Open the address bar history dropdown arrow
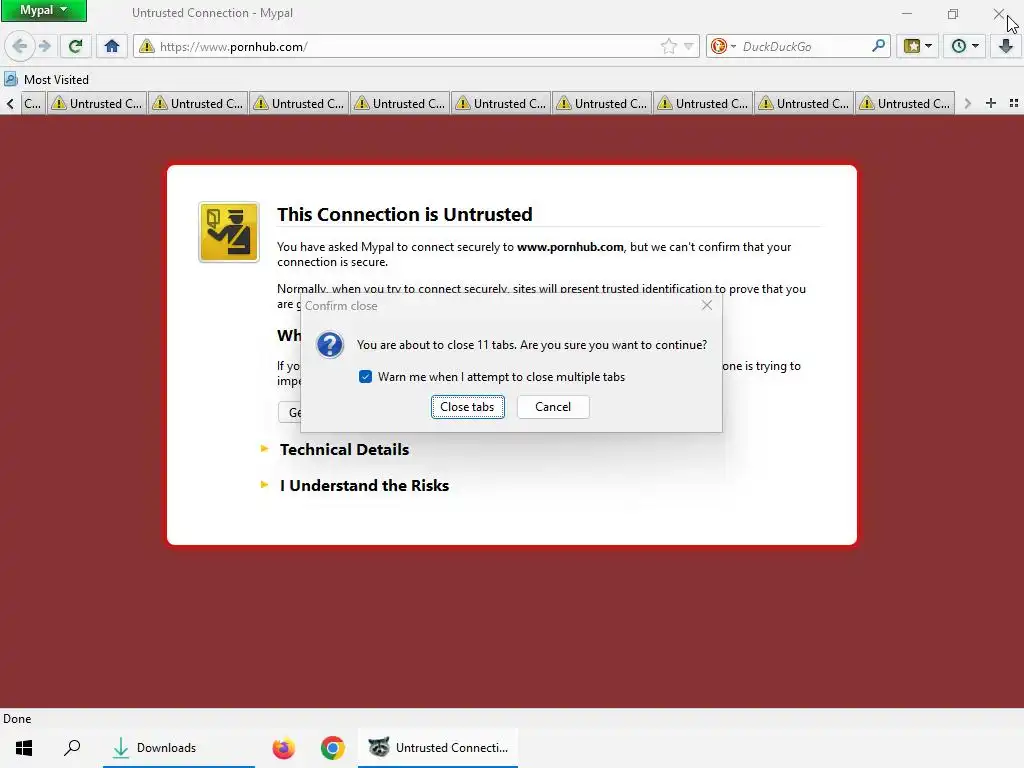The image size is (1024, 768). 688,46
